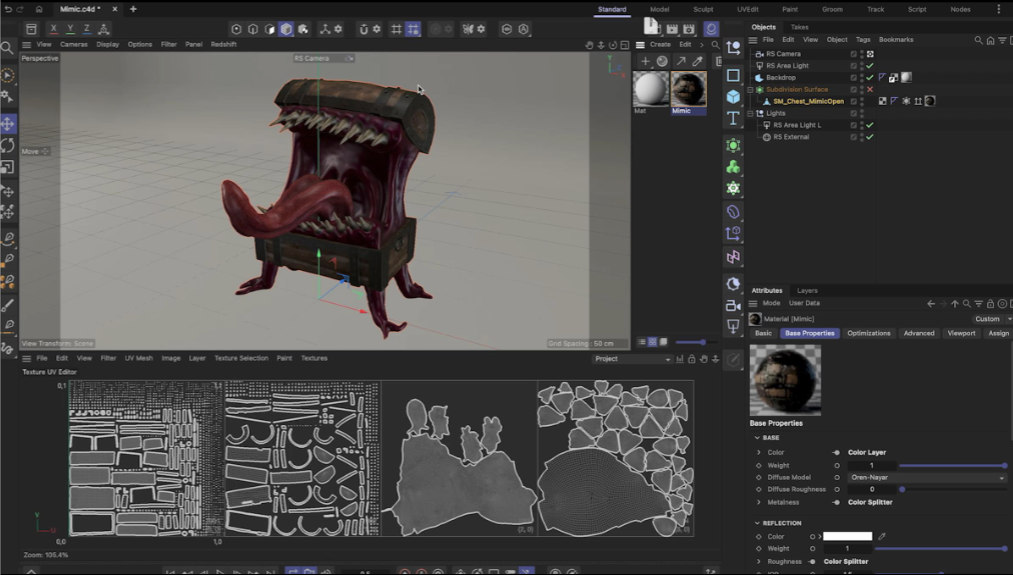Toggle the RS External enable checkmark

(870, 137)
